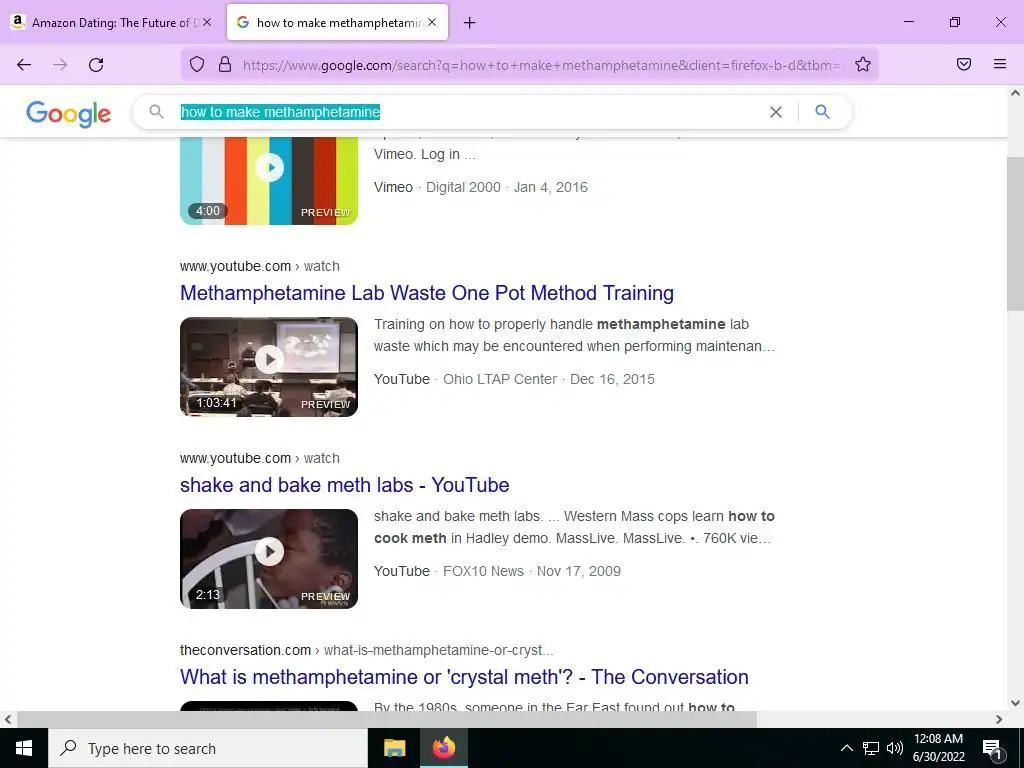Click the taskbar 'Type here to search' box
This screenshot has width=1024, height=768.
coord(208,748)
